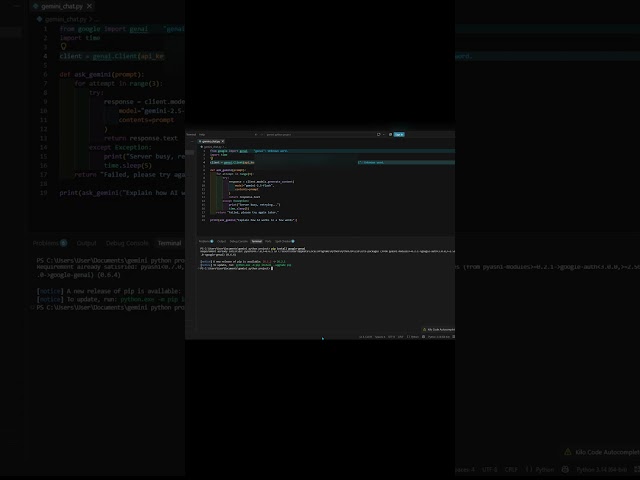Select the gemini_chat.py tab in the small centered window

[x=209, y=141]
